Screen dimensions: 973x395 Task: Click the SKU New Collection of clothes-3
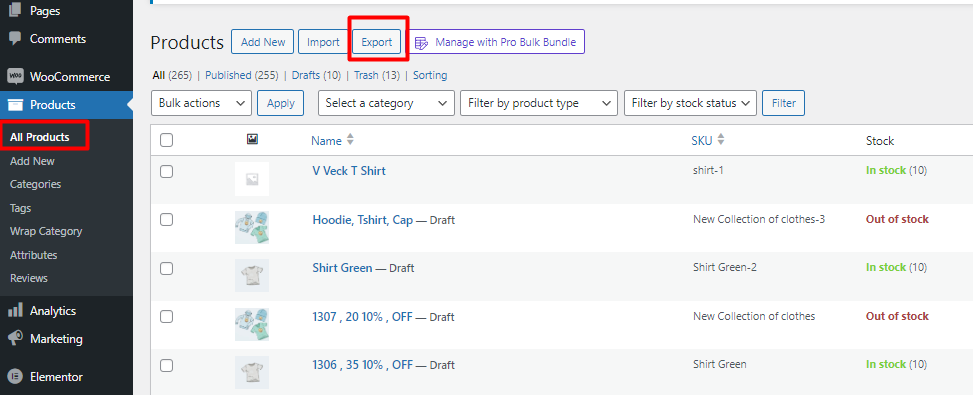pyautogui.click(x=759, y=219)
